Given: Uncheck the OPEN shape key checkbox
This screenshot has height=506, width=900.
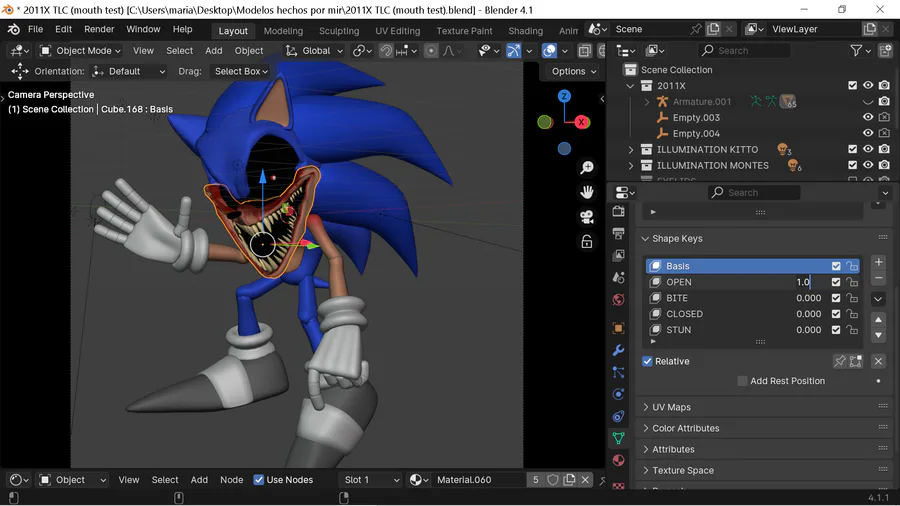Looking at the screenshot, I should click(x=836, y=282).
